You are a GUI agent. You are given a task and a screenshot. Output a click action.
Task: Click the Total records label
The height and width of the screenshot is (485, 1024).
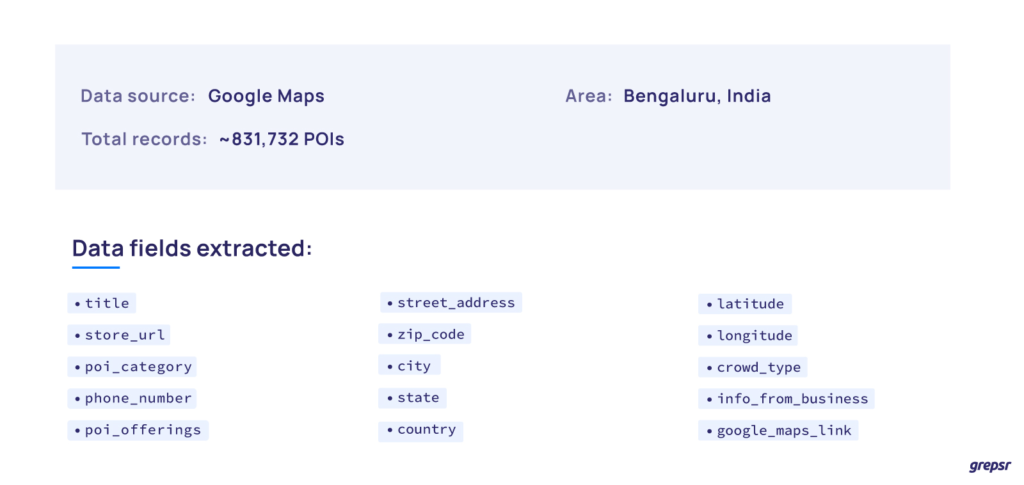144,139
